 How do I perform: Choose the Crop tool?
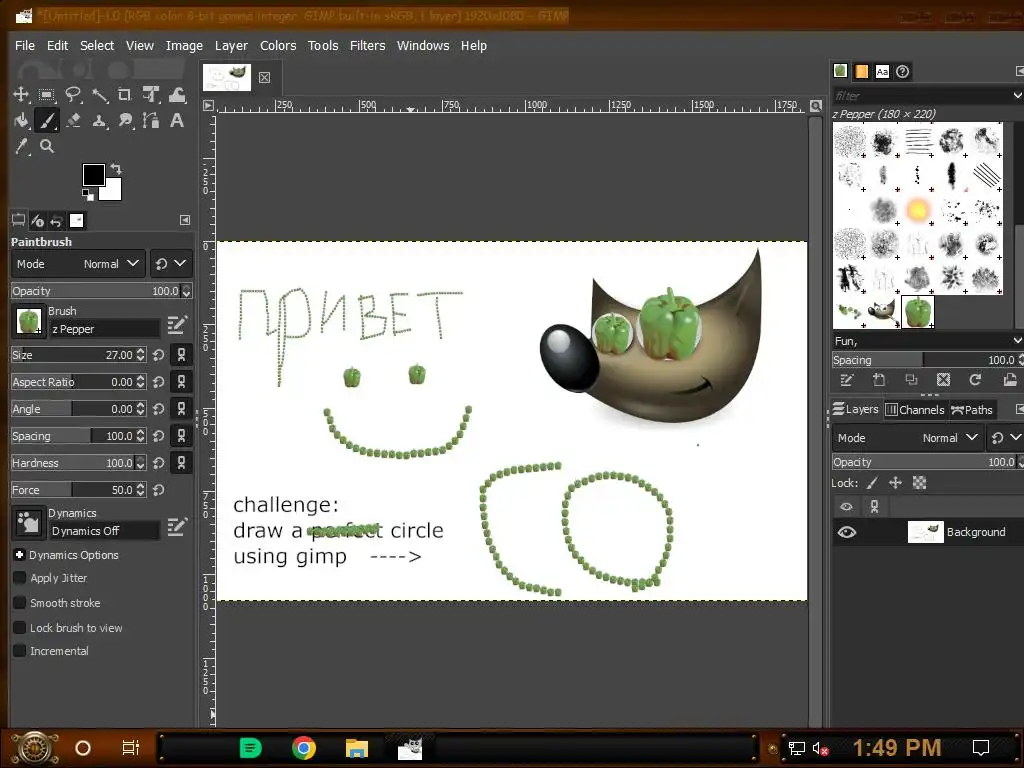point(125,95)
